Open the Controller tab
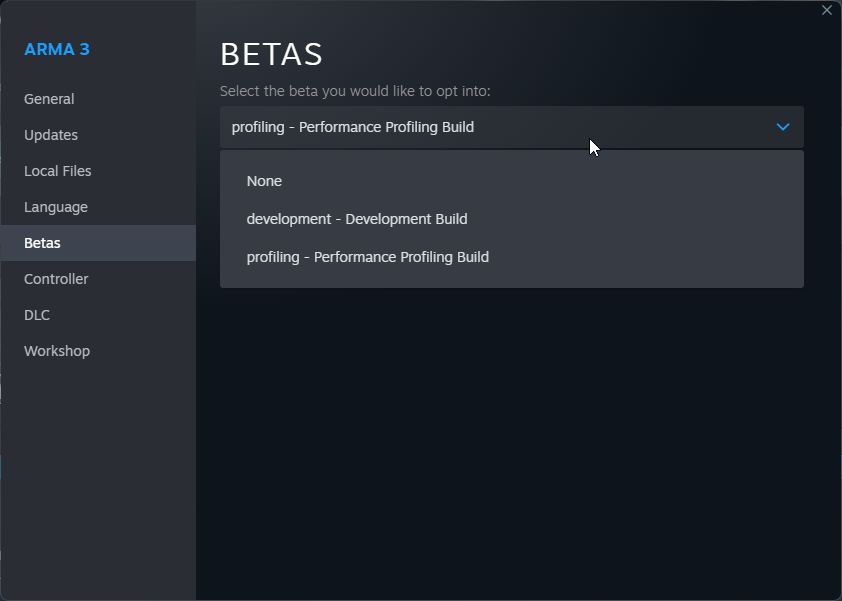The width and height of the screenshot is (842, 601). point(98,279)
